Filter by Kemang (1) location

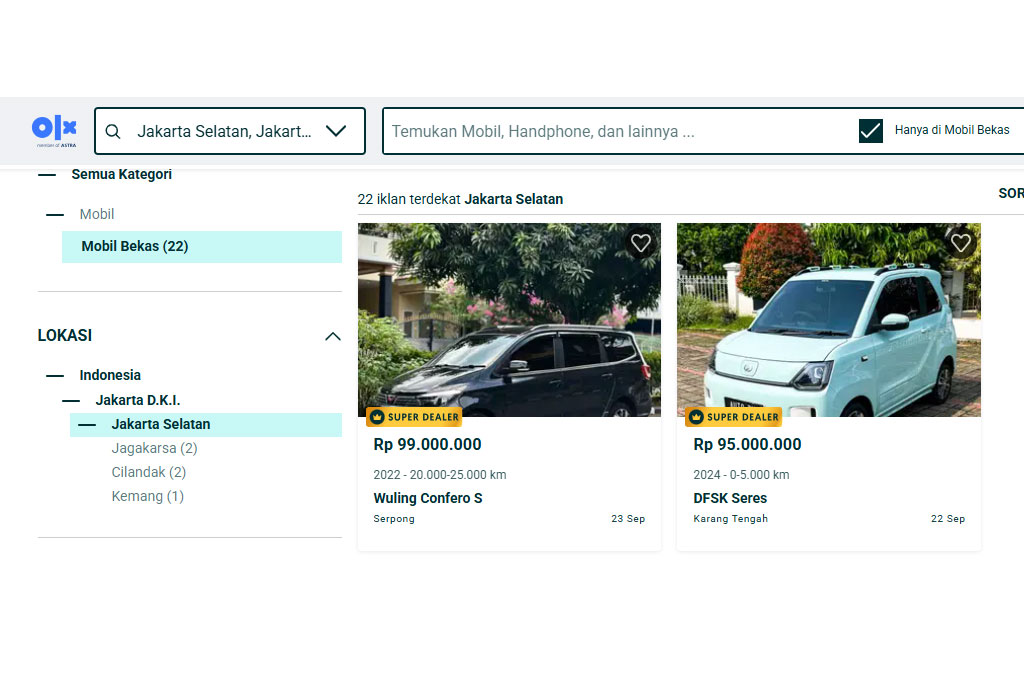coord(147,496)
